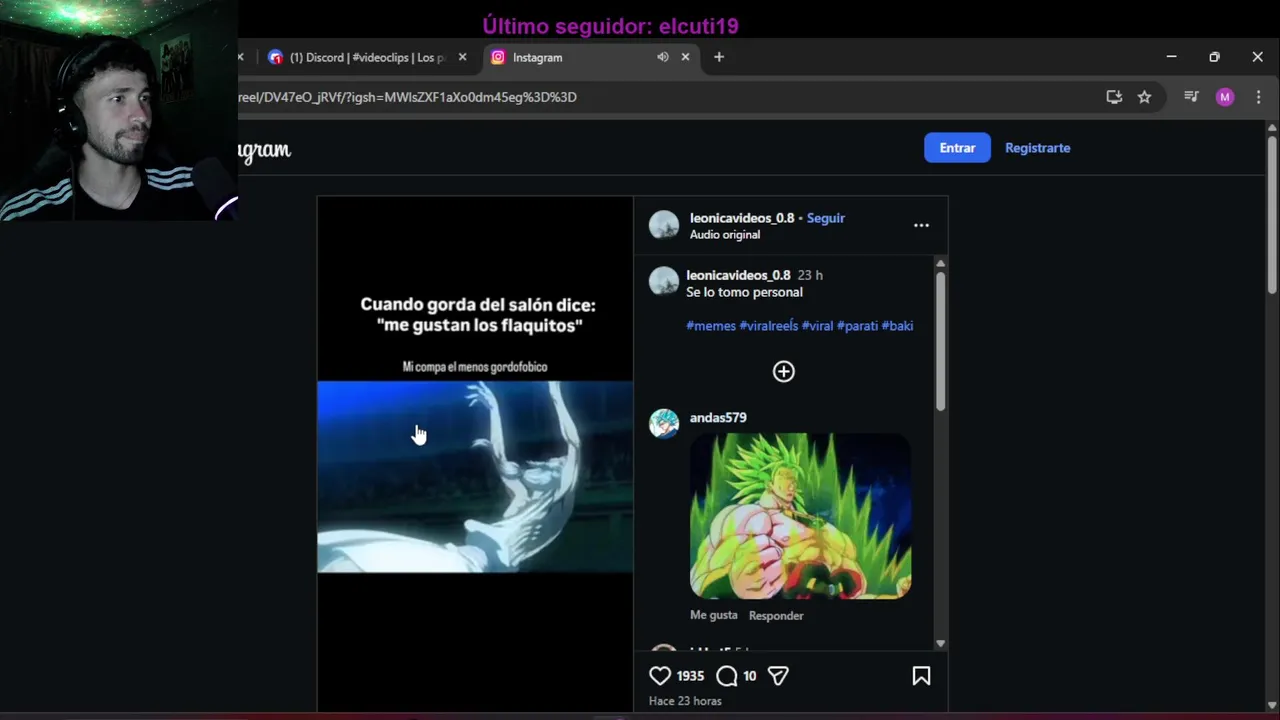Image resolution: width=1280 pixels, height=720 pixels.
Task: Click andas579 commenter avatar
Action: 664,424
